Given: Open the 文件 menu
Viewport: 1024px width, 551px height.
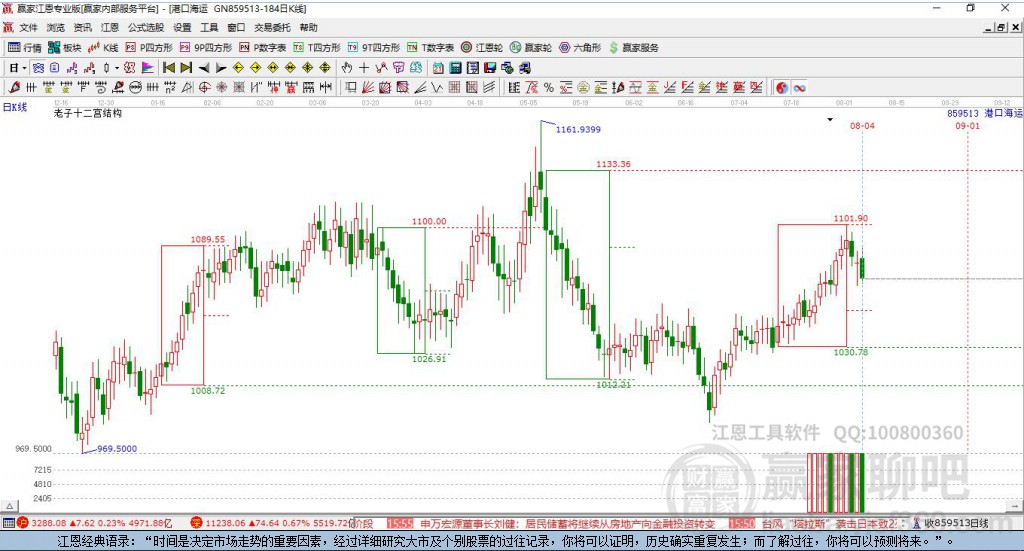Looking at the screenshot, I should pyautogui.click(x=28, y=27).
